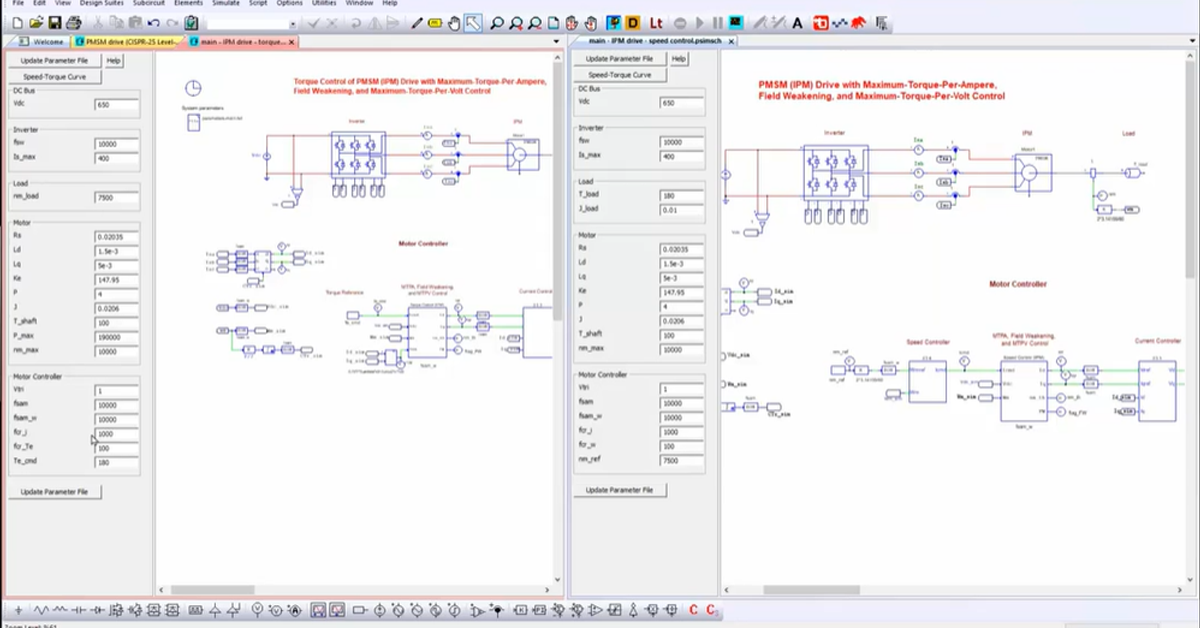Viewport: 1200px width, 628px height.
Task: Click the Update Parameter File button
Action: point(52,60)
